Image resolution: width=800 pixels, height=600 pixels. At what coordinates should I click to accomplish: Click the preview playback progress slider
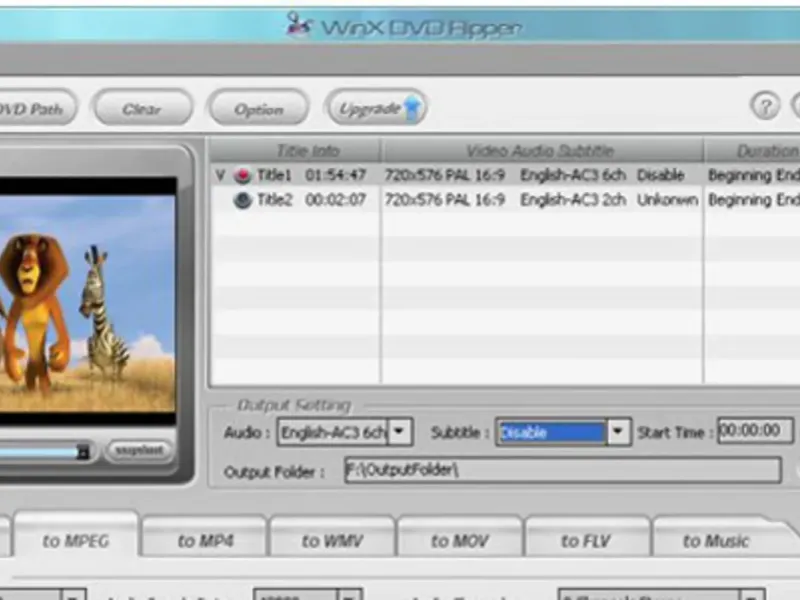coord(45,452)
